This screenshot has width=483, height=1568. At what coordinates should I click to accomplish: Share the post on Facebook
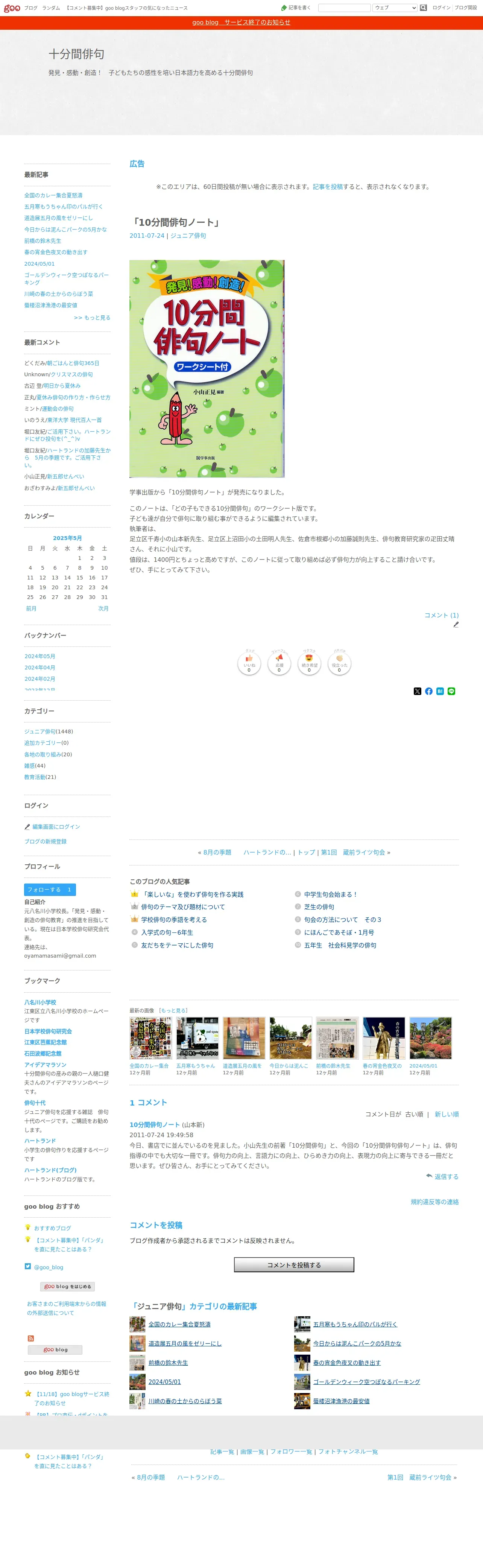tap(429, 692)
